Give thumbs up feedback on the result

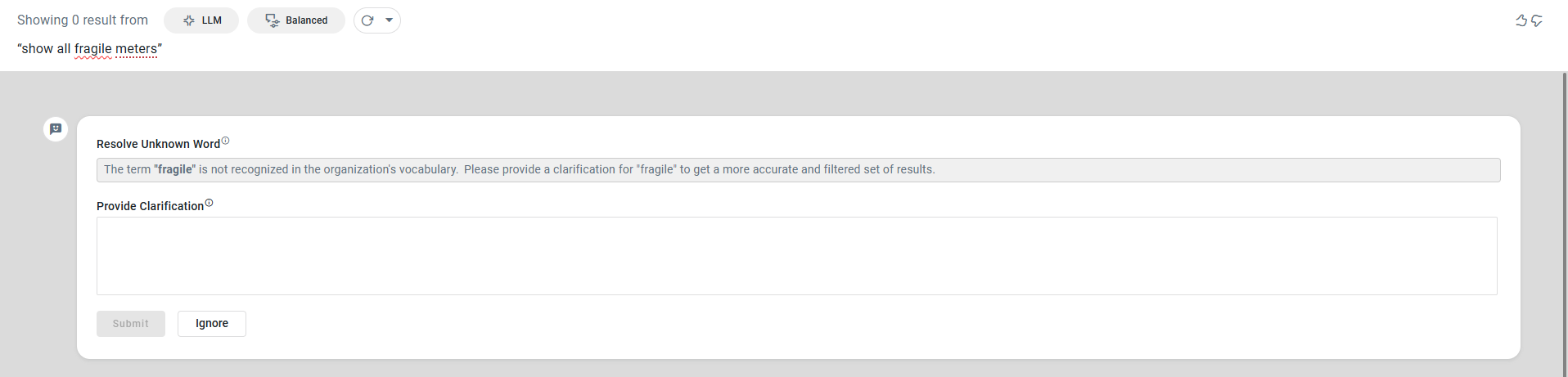pos(1521,20)
